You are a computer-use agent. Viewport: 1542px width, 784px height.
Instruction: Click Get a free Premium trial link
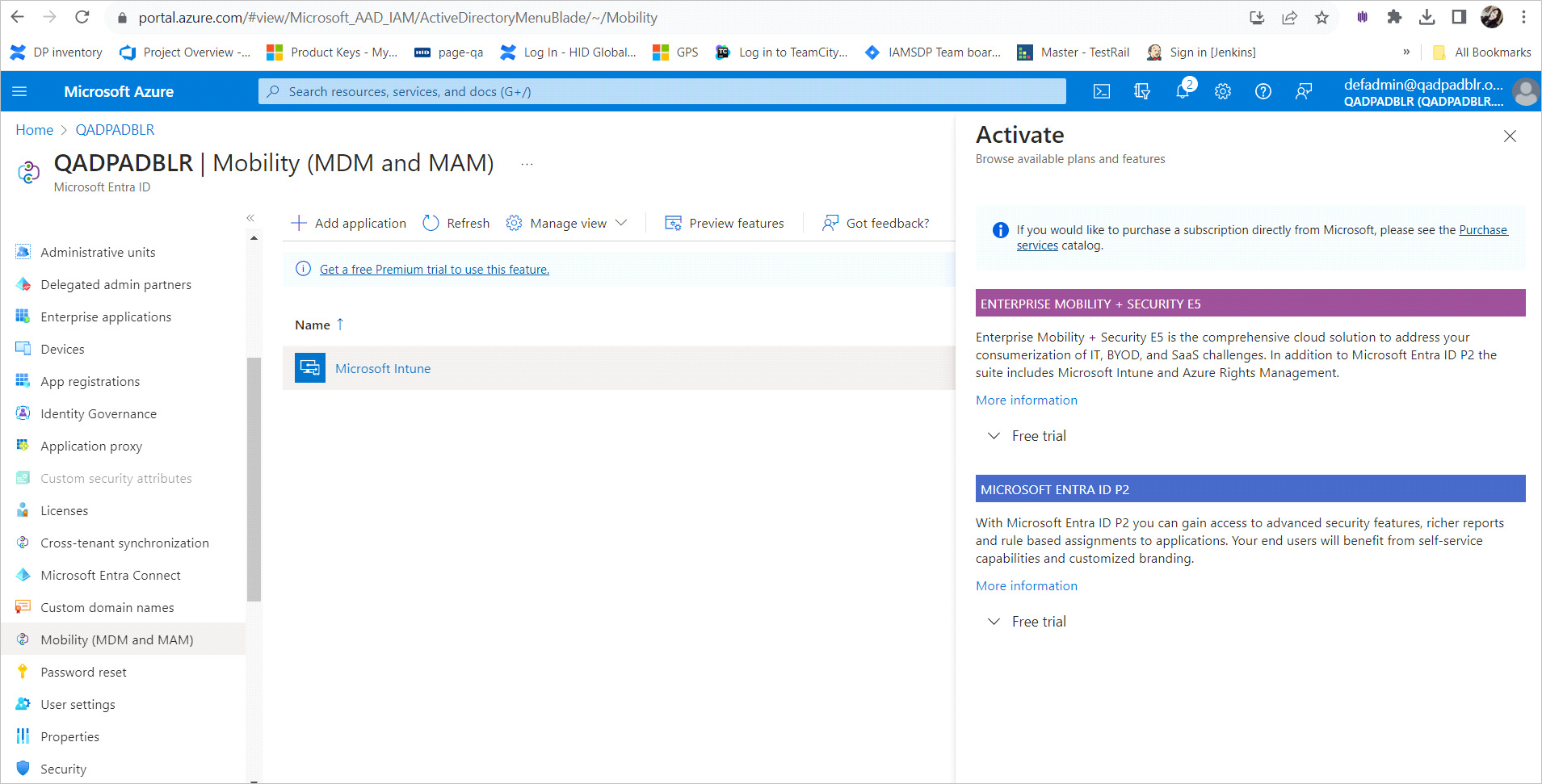pyautogui.click(x=435, y=269)
